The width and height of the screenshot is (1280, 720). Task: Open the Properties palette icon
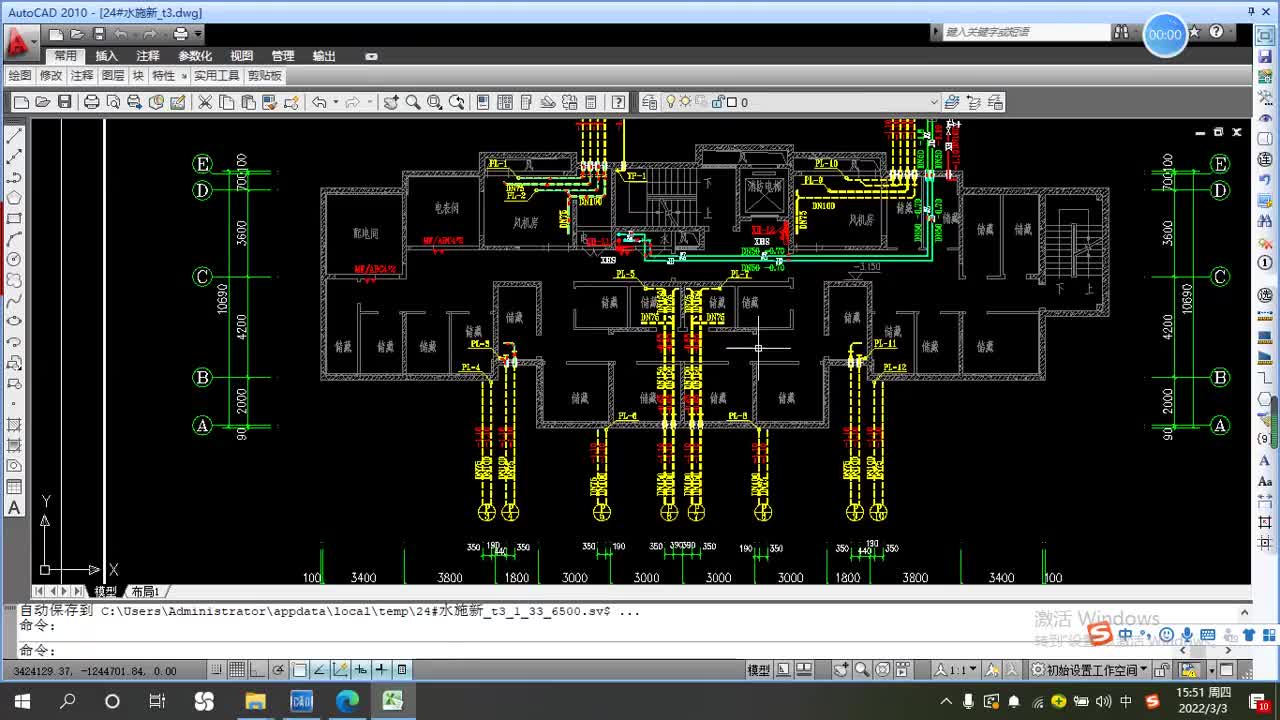[483, 102]
